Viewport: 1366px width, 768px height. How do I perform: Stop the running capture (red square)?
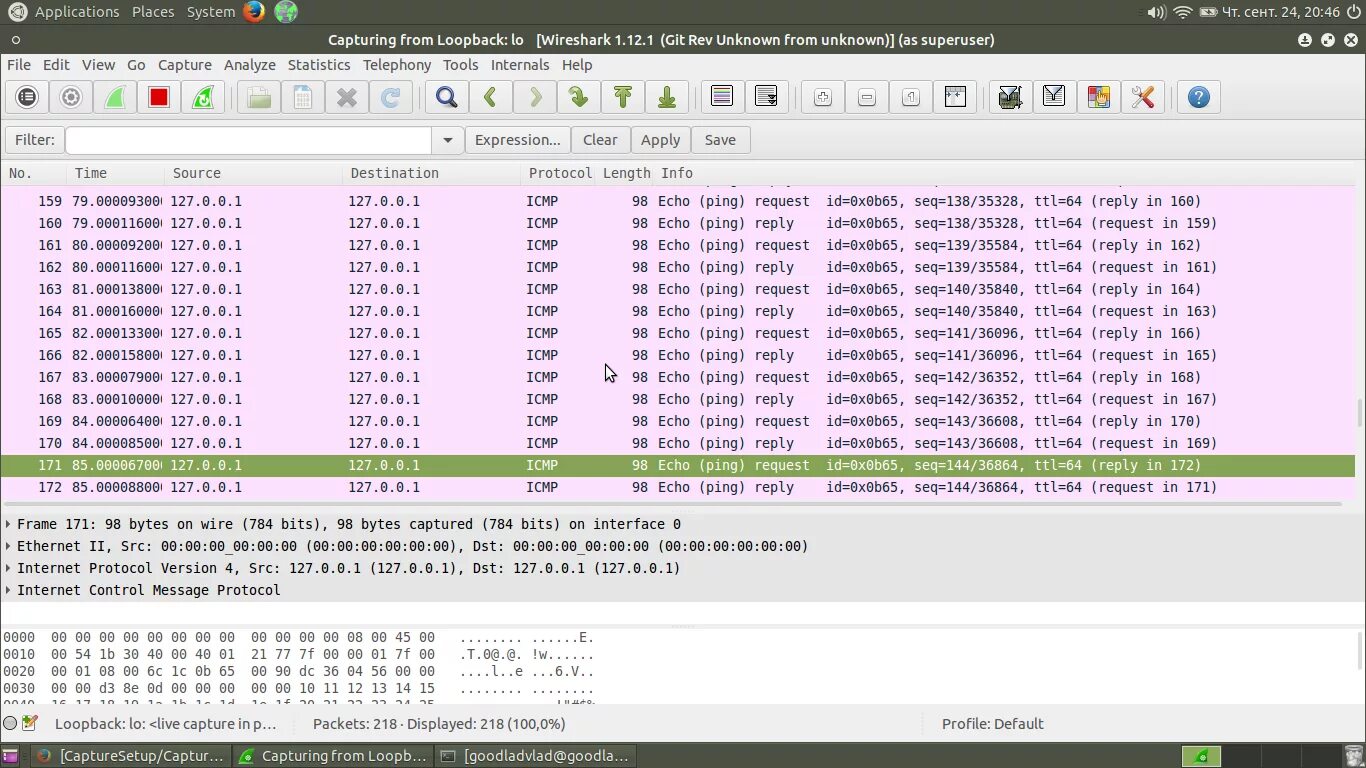(x=159, y=97)
